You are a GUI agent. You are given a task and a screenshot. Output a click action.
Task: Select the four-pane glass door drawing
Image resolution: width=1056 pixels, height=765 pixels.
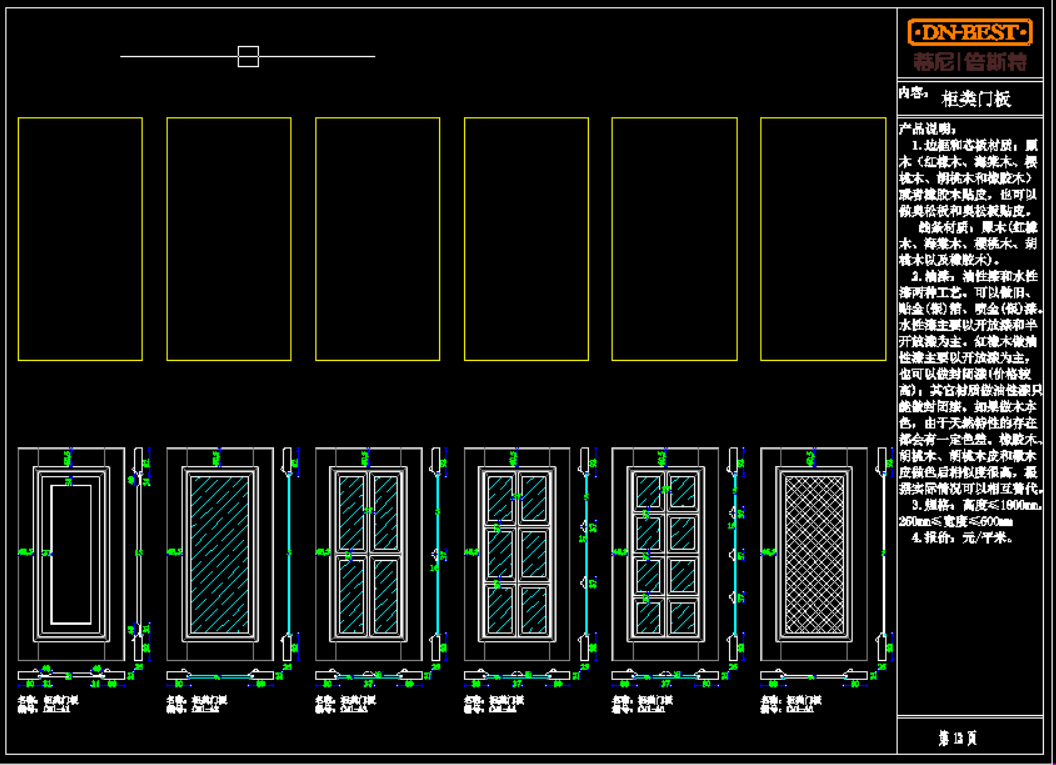(x=368, y=553)
